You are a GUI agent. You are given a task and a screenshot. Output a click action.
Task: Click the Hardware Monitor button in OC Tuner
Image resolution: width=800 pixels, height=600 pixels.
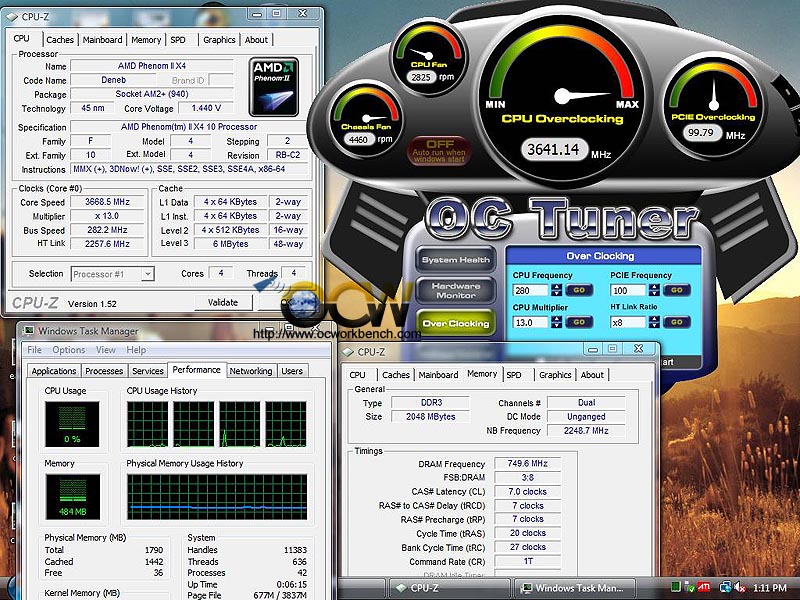click(456, 291)
